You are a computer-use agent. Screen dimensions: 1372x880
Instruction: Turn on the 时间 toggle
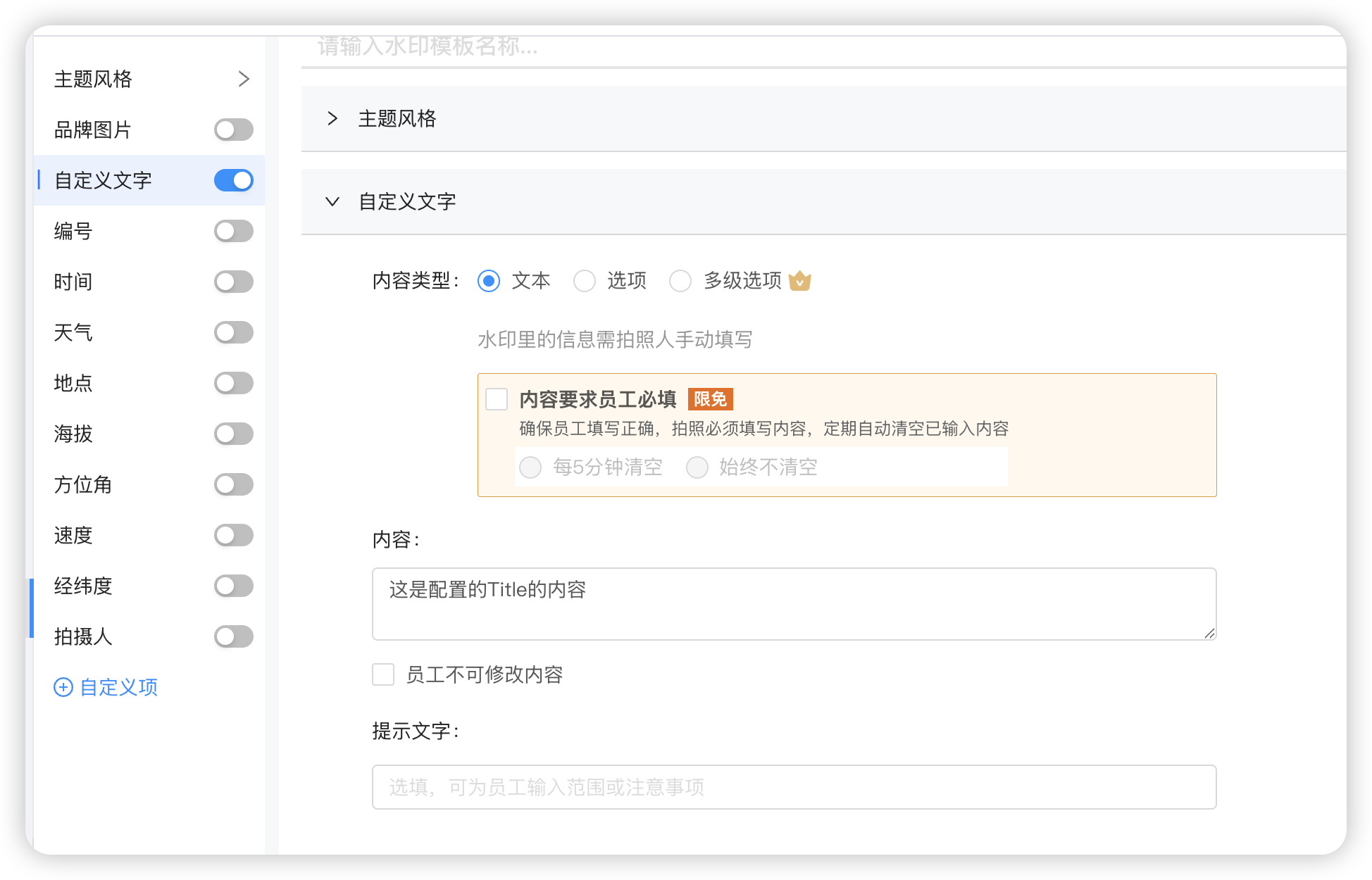[233, 282]
